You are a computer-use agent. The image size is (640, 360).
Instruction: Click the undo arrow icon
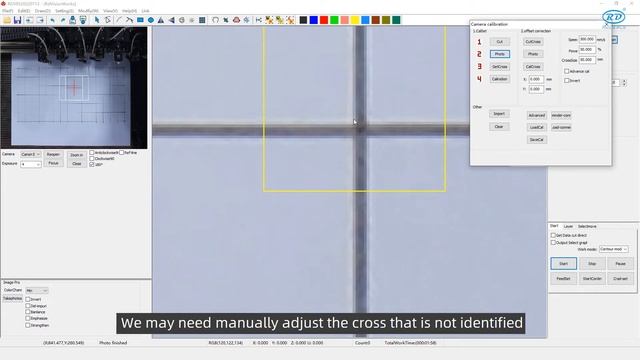pyautogui.click(x=52, y=20)
